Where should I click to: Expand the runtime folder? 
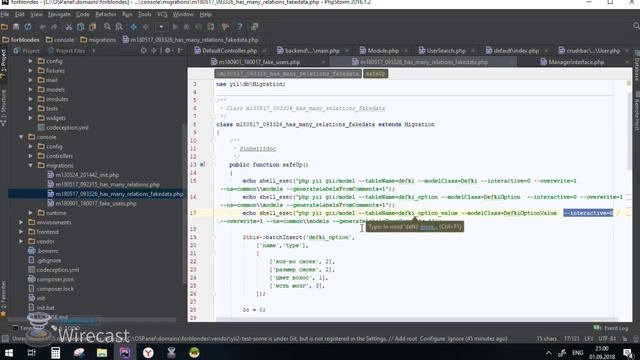pyautogui.click(x=31, y=213)
